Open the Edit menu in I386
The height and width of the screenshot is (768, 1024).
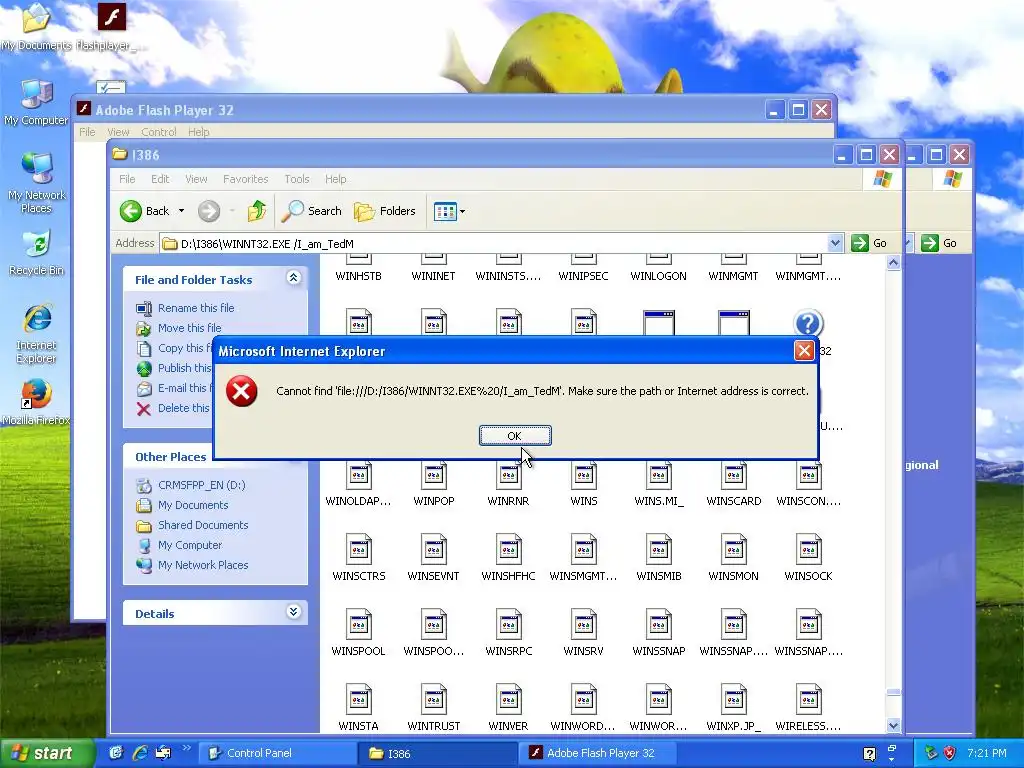pyautogui.click(x=160, y=179)
